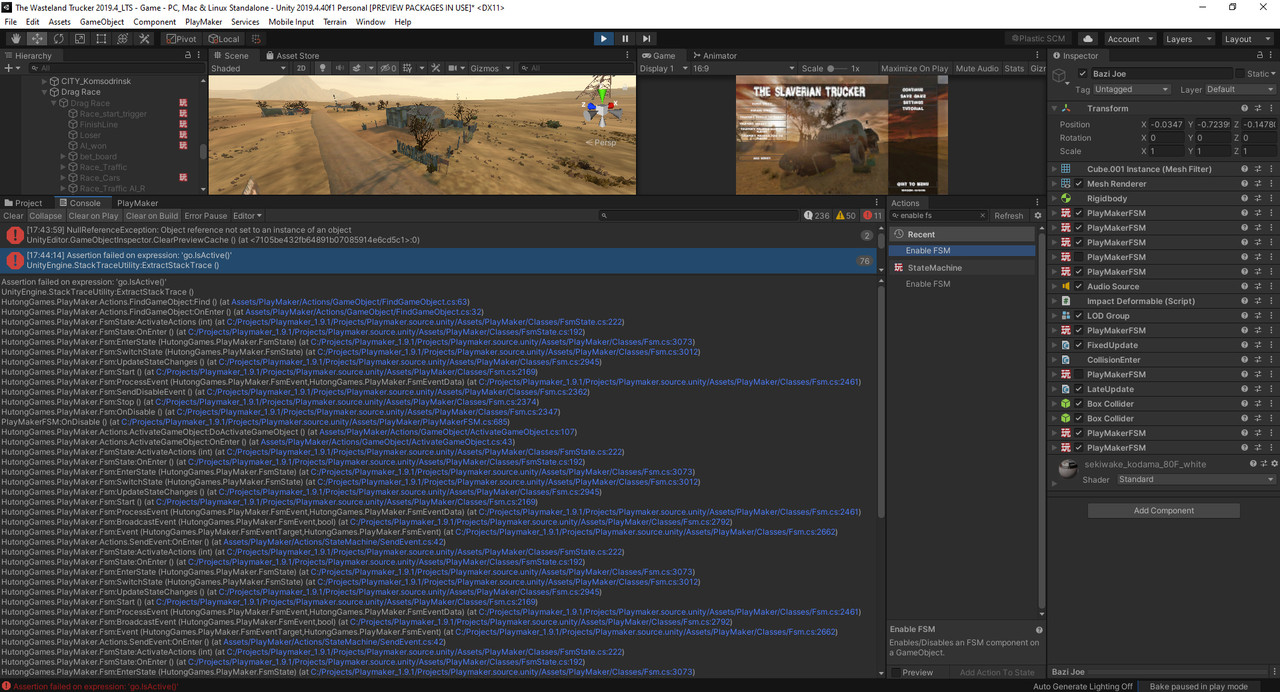Open Editor dropdown in Console
Image resolution: width=1280 pixels, height=692 pixels.
(247, 216)
